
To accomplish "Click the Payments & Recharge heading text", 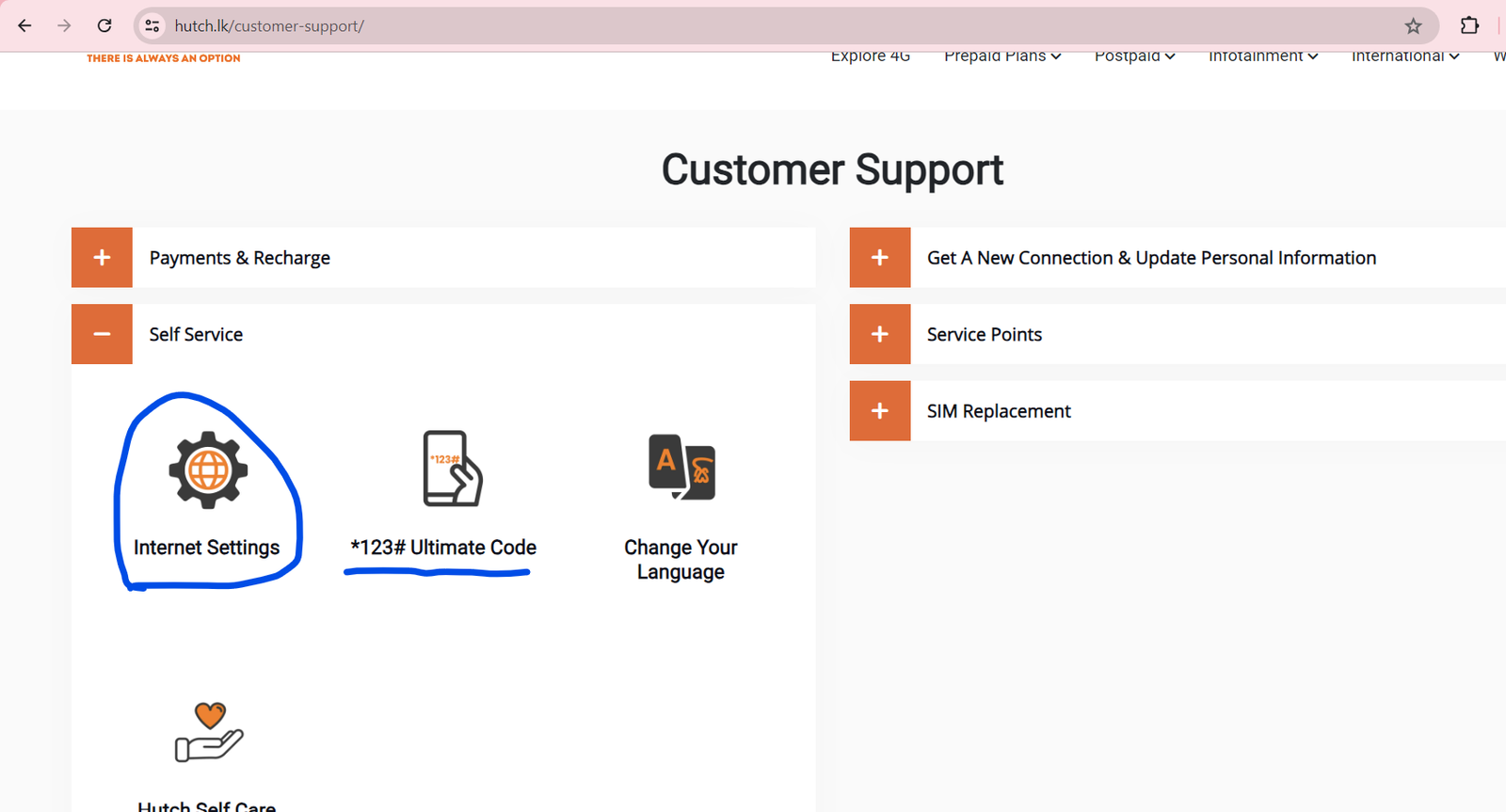I will pyautogui.click(x=240, y=258).
